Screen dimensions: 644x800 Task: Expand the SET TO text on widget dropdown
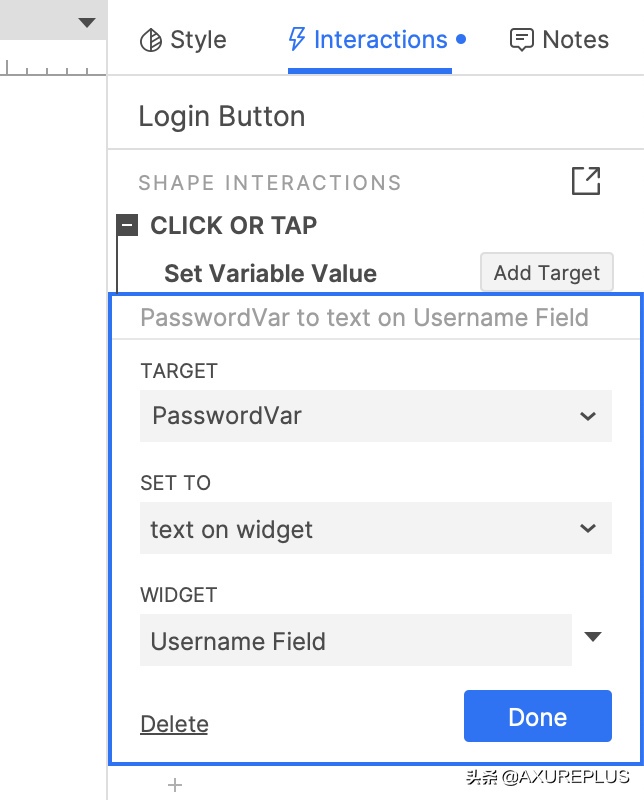375,529
